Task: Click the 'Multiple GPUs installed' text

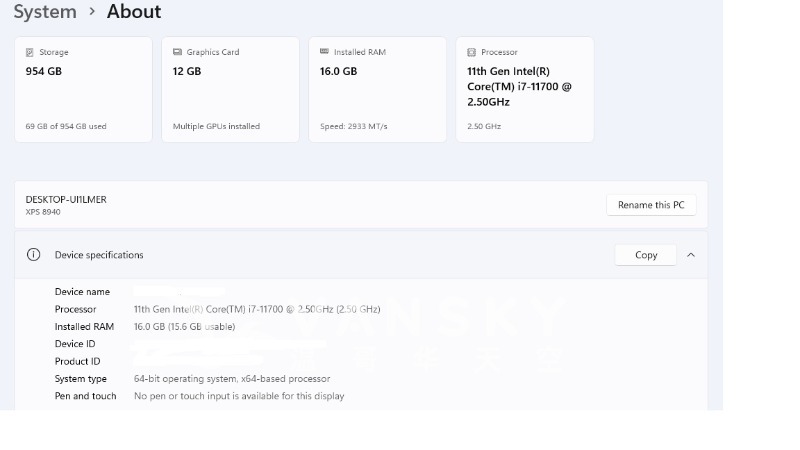Action: pos(216,127)
